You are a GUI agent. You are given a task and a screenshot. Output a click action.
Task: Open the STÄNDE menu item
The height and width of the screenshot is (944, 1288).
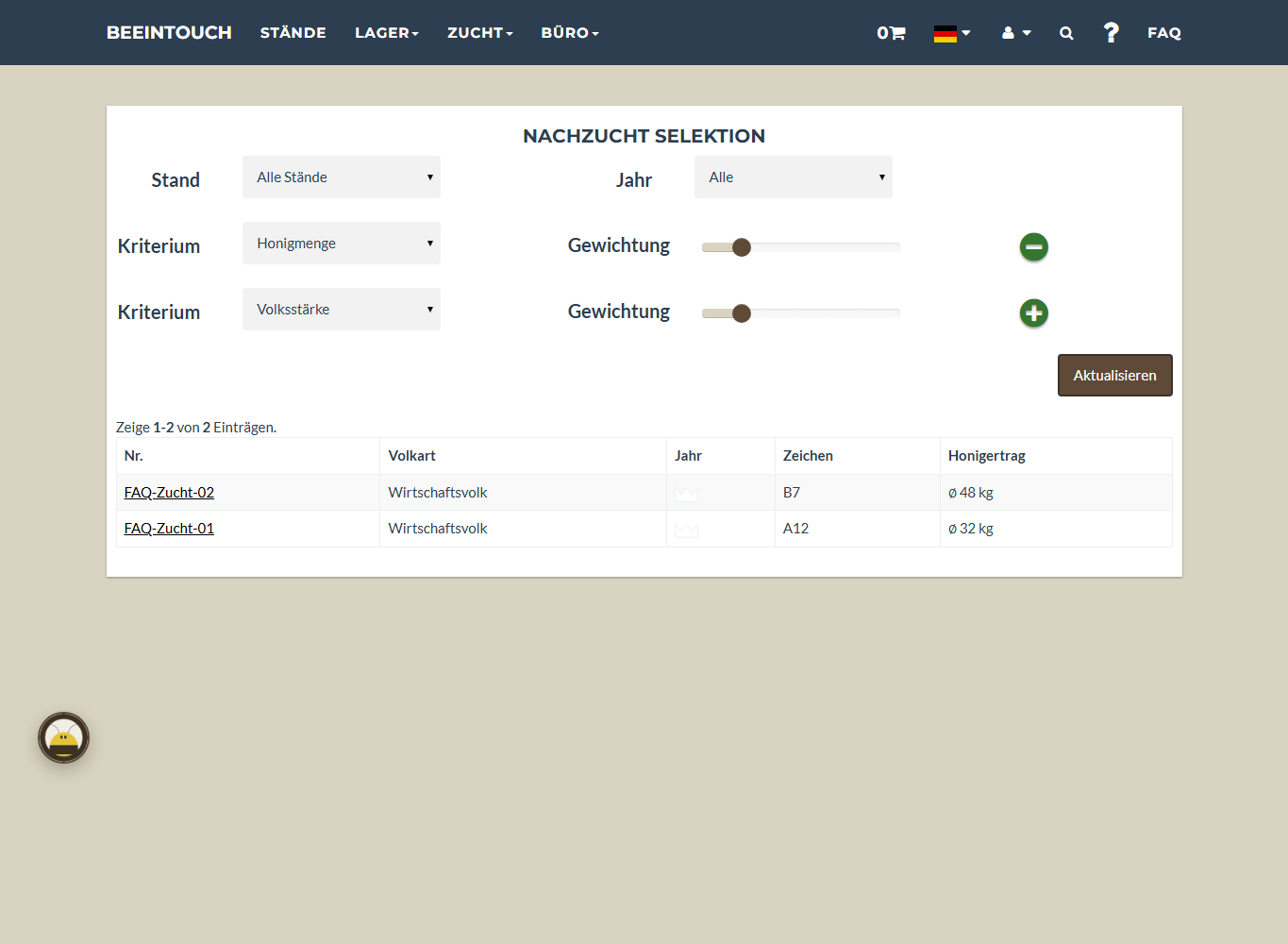click(293, 33)
